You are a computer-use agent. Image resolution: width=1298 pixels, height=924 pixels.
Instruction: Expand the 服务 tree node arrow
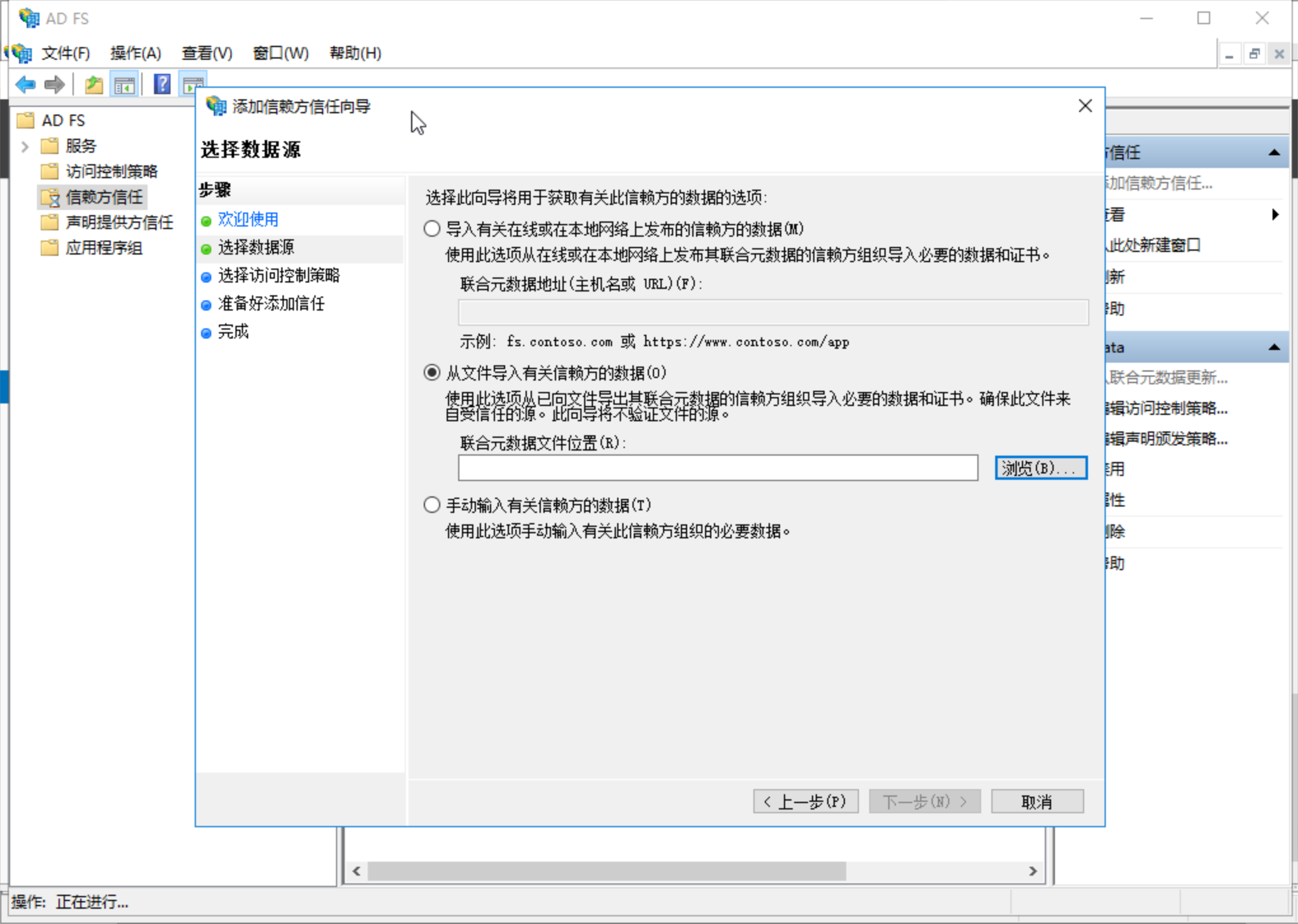click(x=25, y=146)
